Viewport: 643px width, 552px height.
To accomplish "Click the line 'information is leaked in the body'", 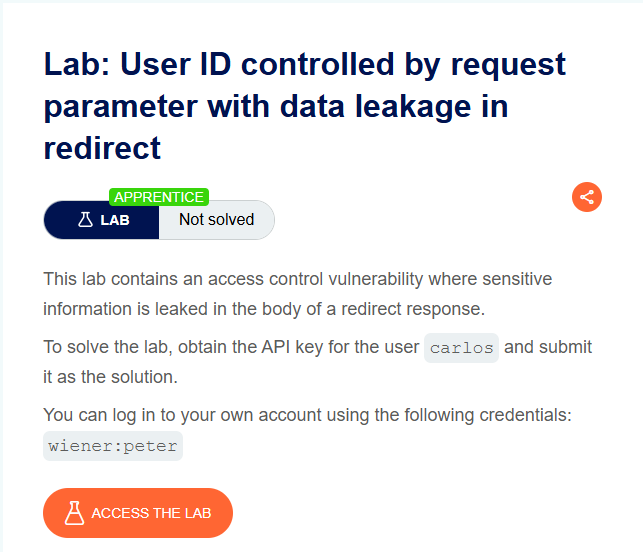I will point(264,309).
